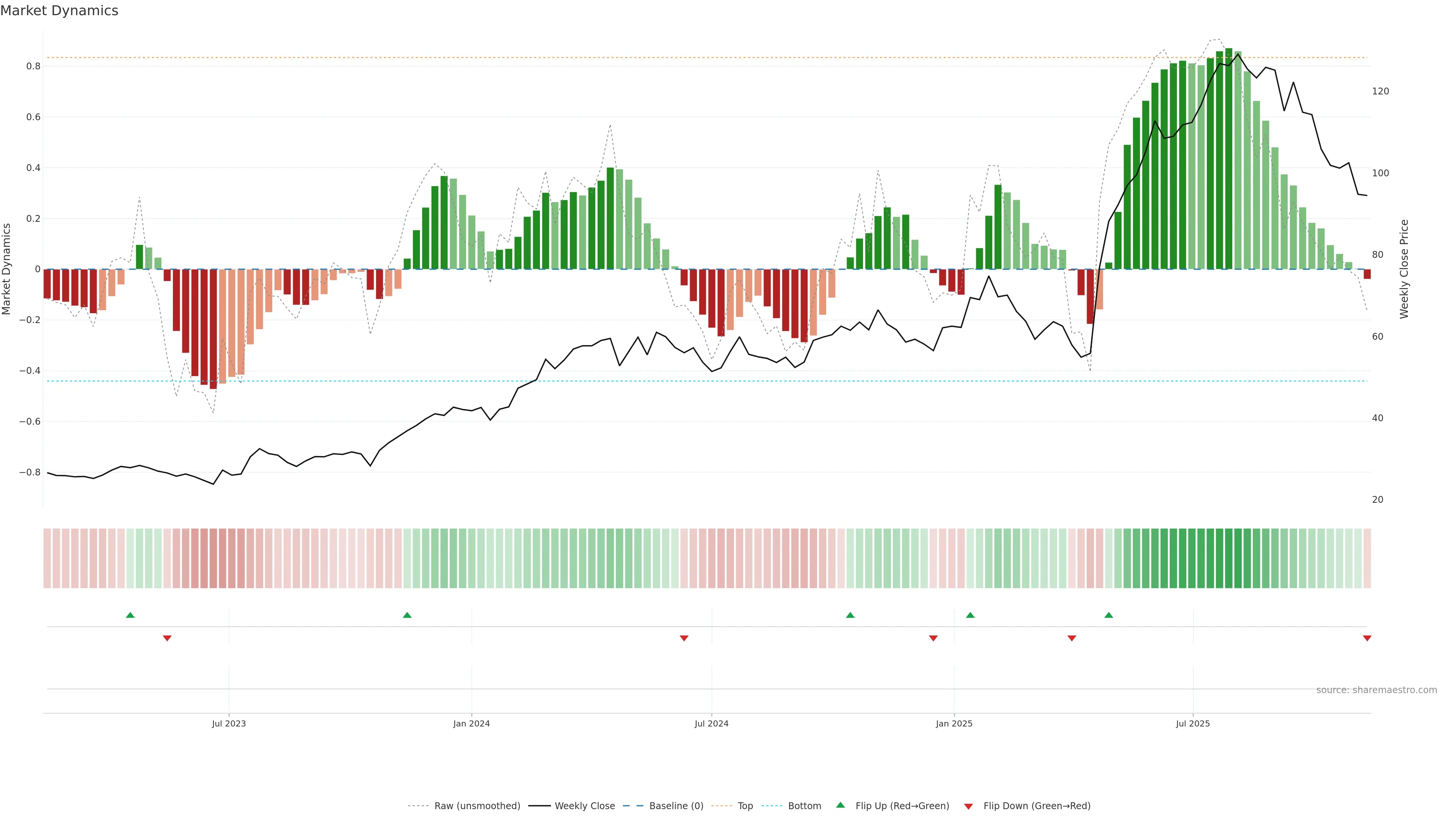Click the flip-up triangle just after Jan 2025
Viewport: 1456px width, 819px height.
970,615
